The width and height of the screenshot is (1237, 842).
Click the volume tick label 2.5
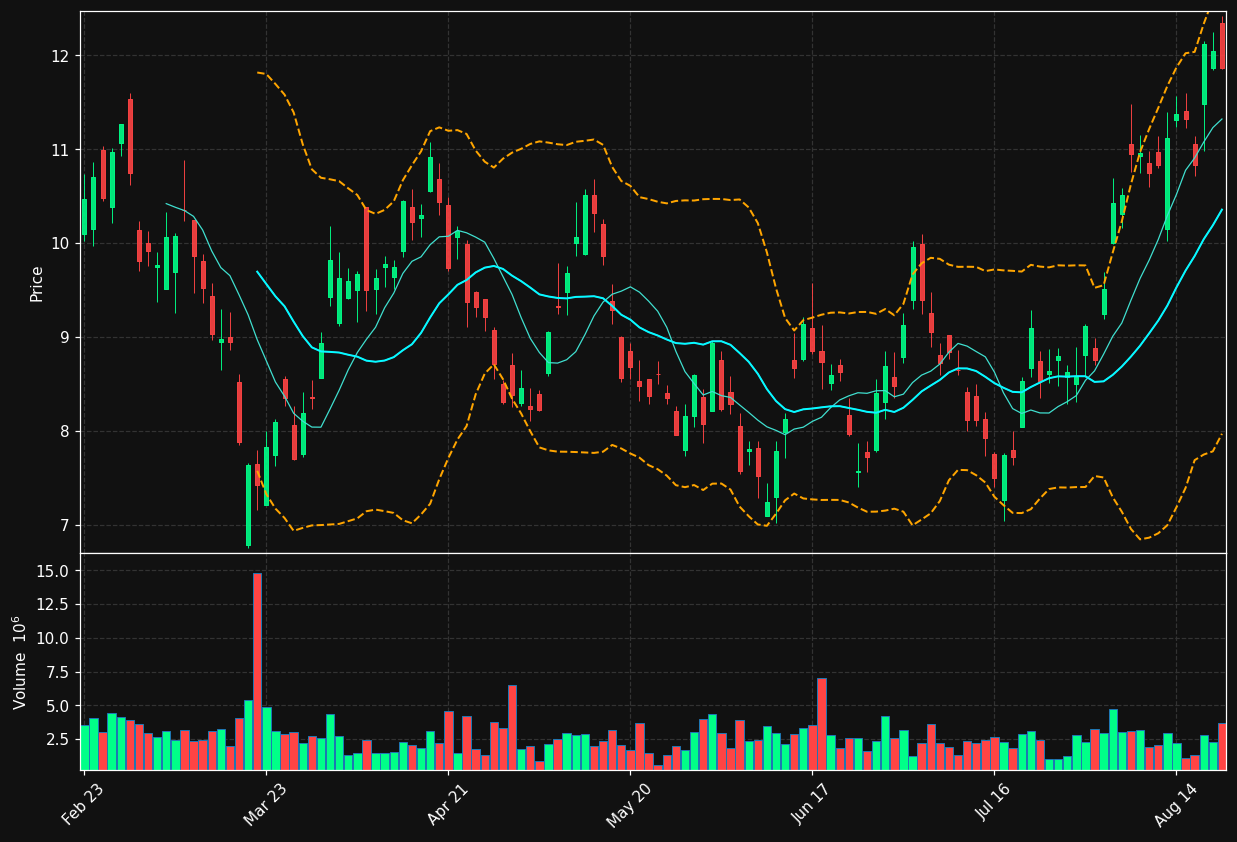pyautogui.click(x=58, y=740)
